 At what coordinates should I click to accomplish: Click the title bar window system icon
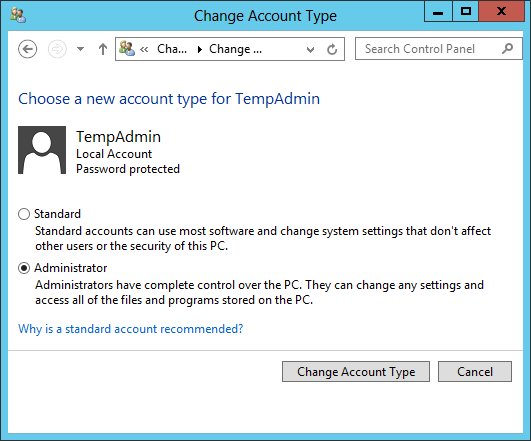coord(18,15)
